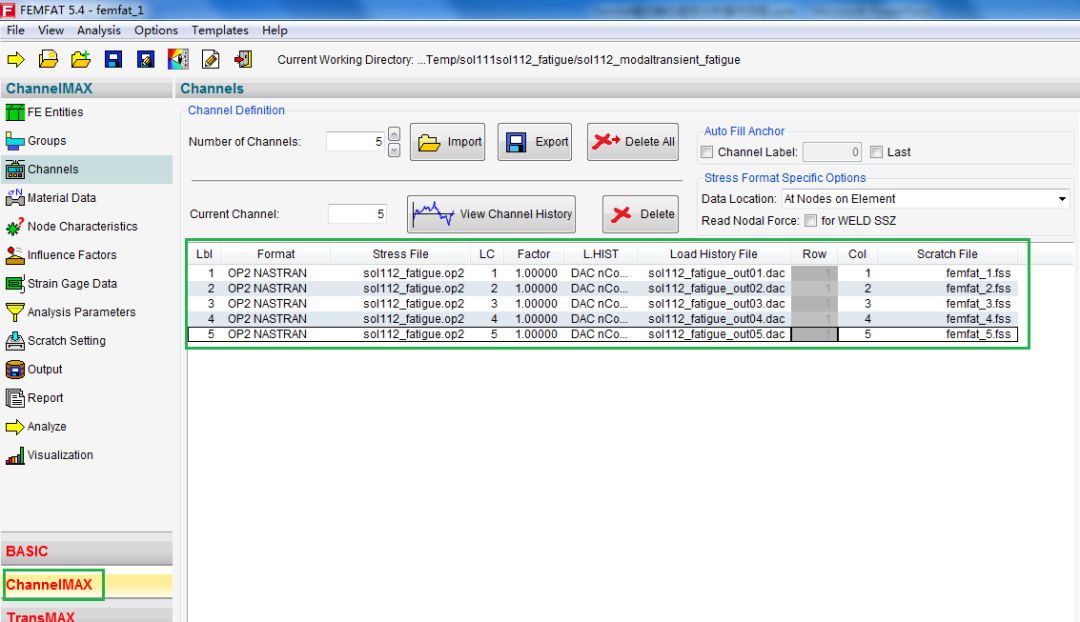Screen dimensions: 1080x622
Task: Click Factor 1.00000 in row 3
Action: (536, 304)
